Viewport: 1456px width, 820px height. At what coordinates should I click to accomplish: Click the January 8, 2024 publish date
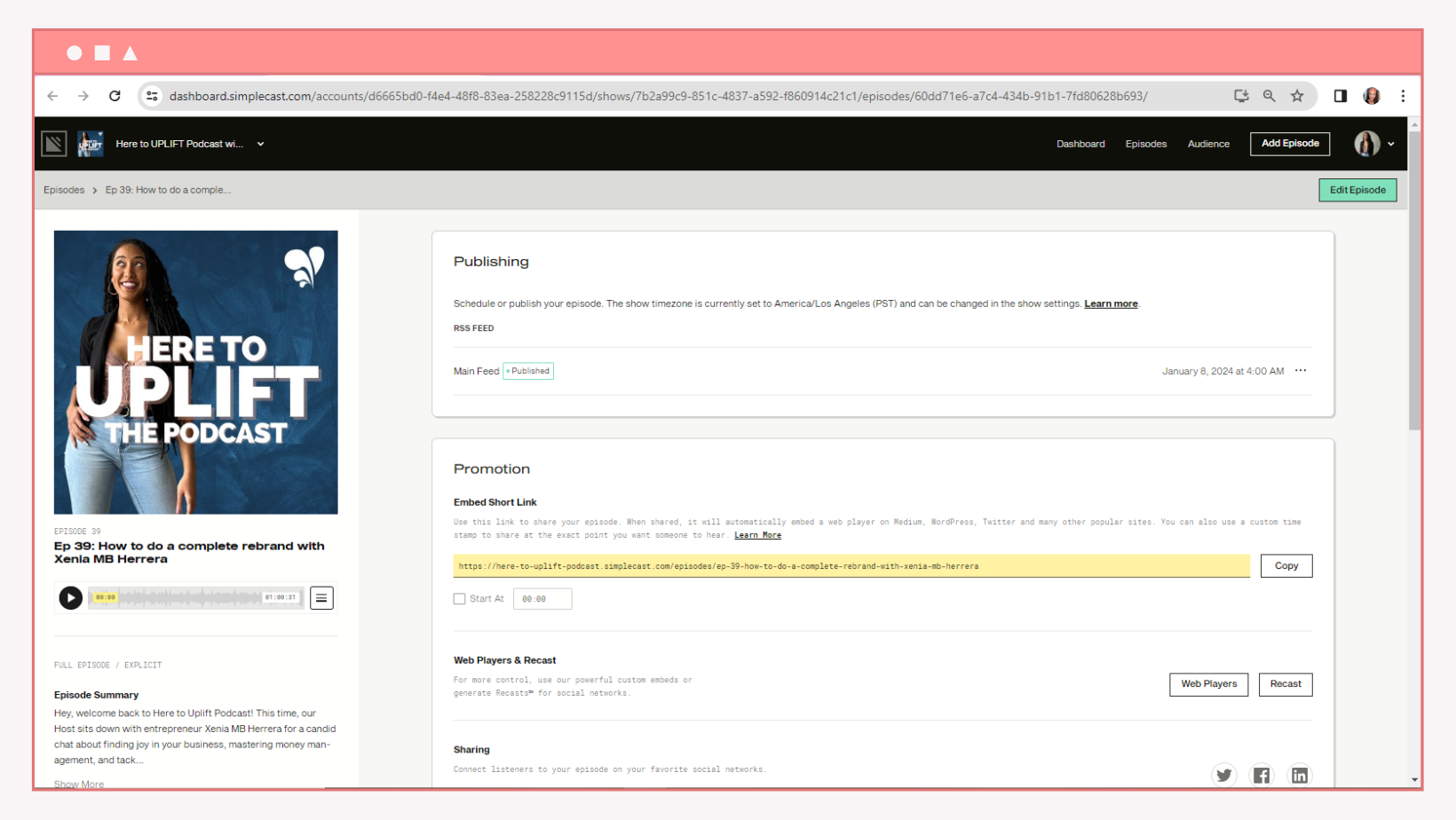(1223, 371)
